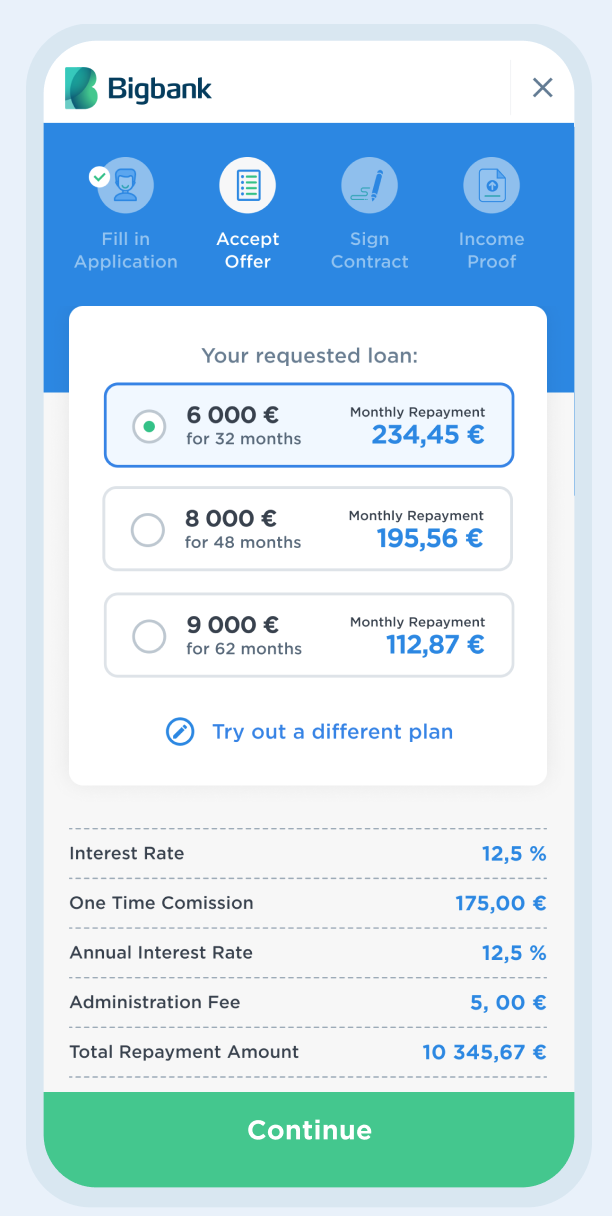The height and width of the screenshot is (1216, 612).
Task: Click the Income Proof upload icon
Action: pos(491,185)
